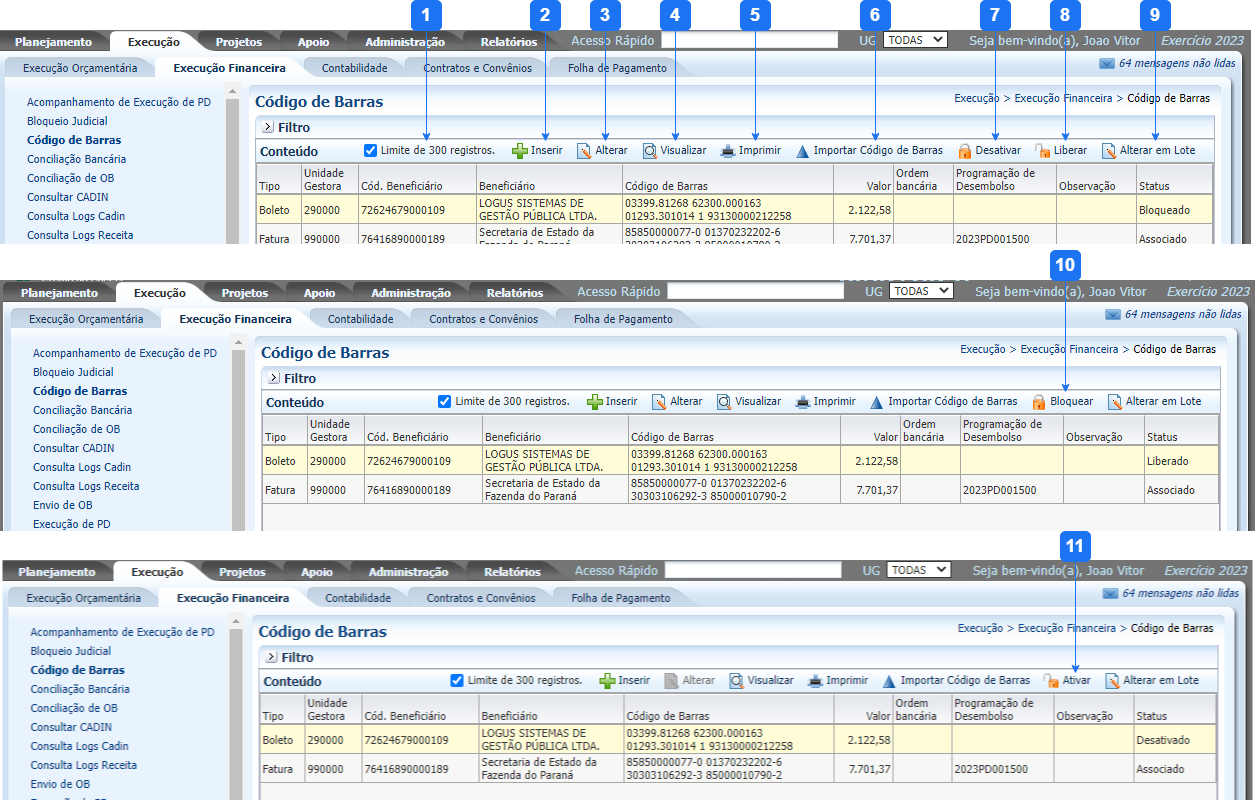
Task: Open the UG TODAS dropdown in top screenshot
Action: tap(915, 40)
